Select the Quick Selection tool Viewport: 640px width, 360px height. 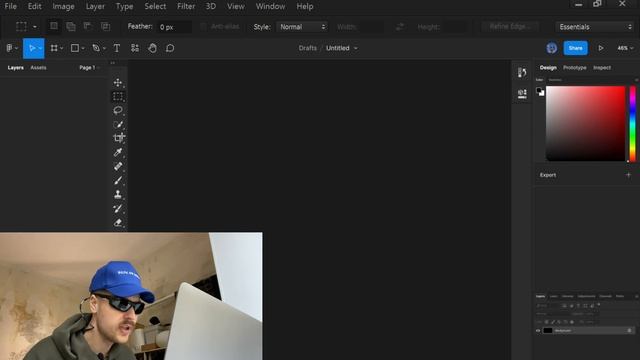118,124
